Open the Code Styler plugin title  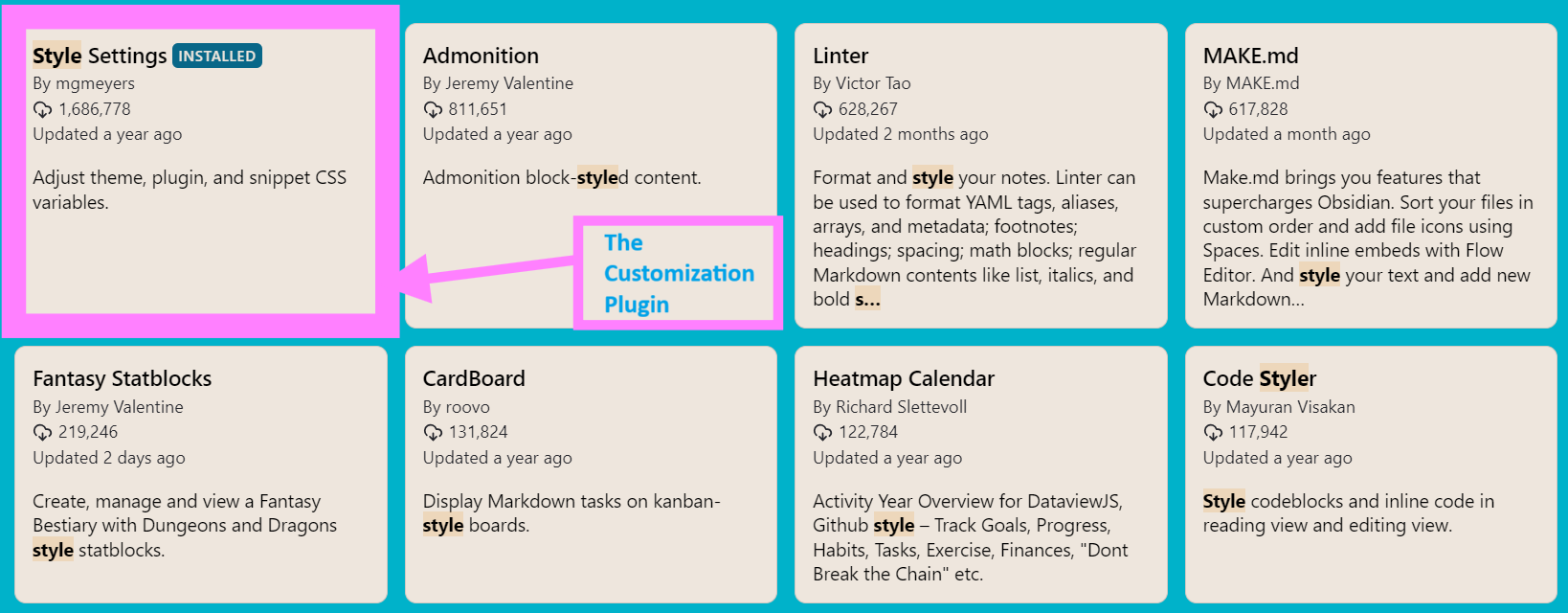pos(1260,378)
